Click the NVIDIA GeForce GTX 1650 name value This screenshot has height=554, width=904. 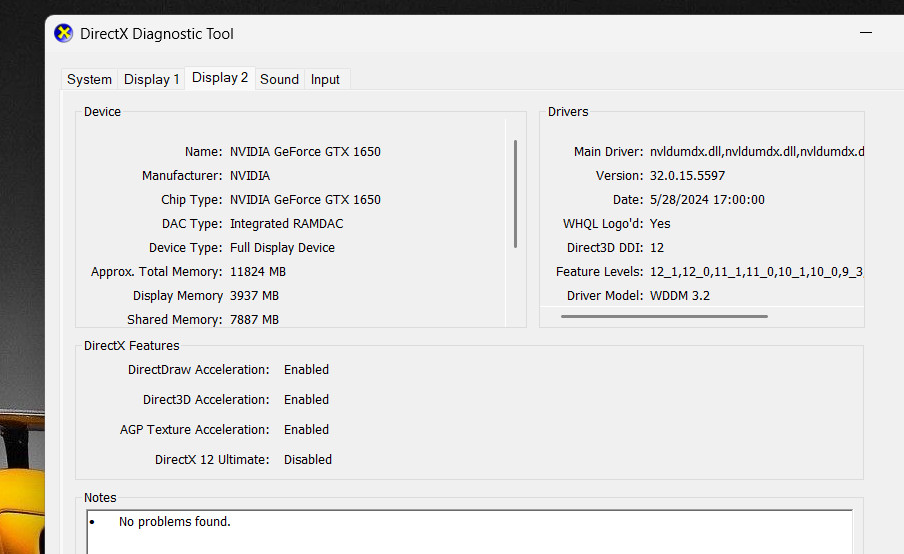pyautogui.click(x=305, y=152)
